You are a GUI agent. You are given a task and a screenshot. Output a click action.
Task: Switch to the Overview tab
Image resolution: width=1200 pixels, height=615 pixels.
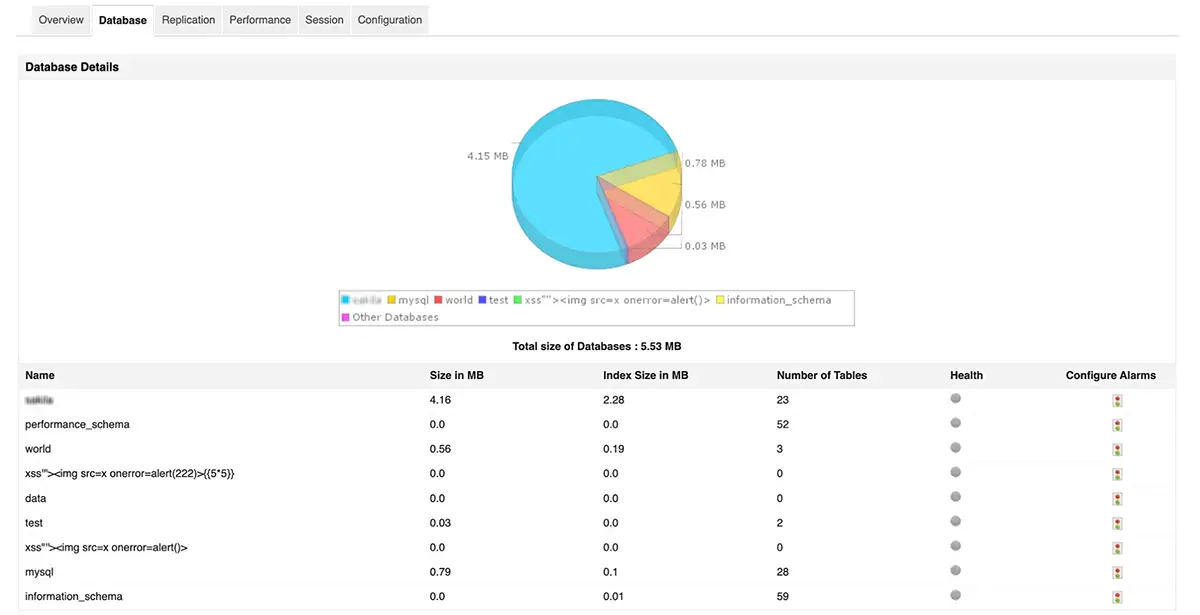click(x=61, y=19)
